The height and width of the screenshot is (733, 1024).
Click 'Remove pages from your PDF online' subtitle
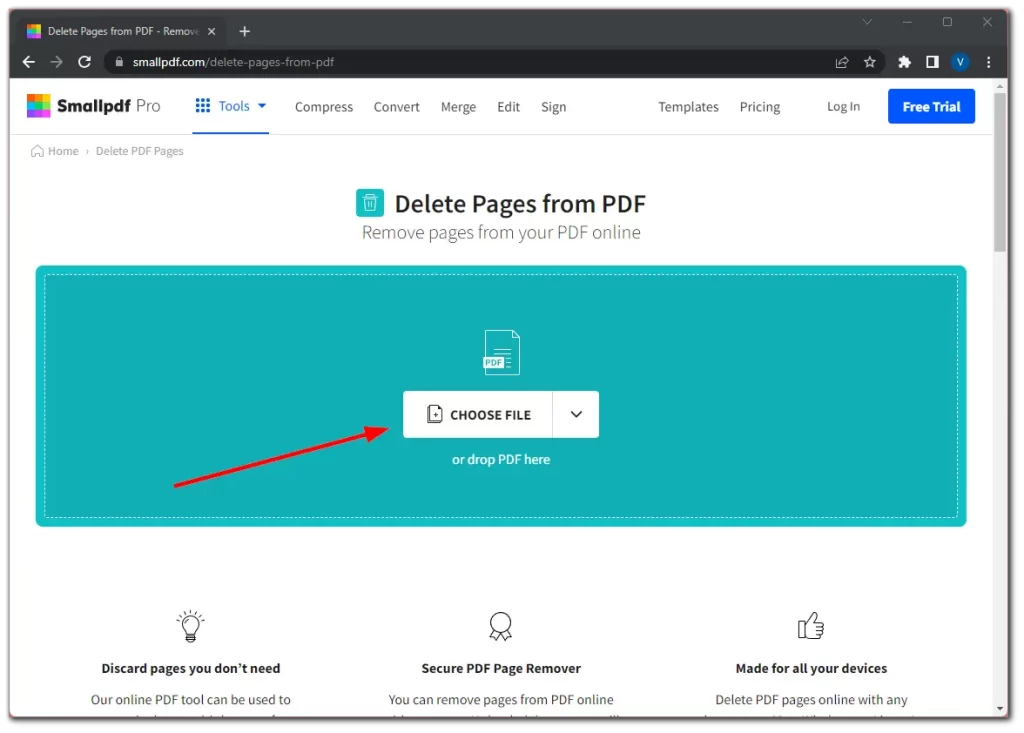pyautogui.click(x=501, y=233)
